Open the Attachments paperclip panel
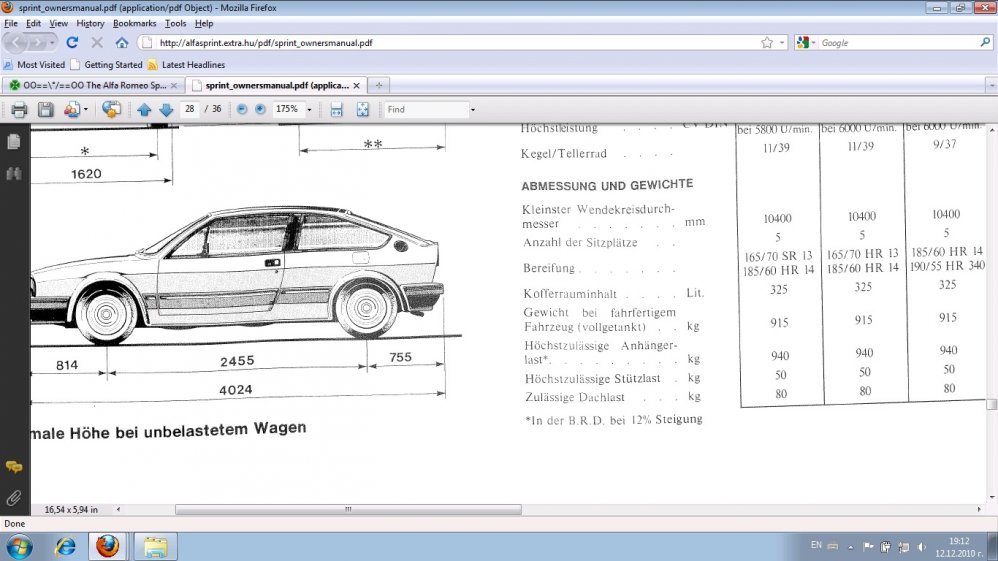The image size is (998, 561). 14,497
